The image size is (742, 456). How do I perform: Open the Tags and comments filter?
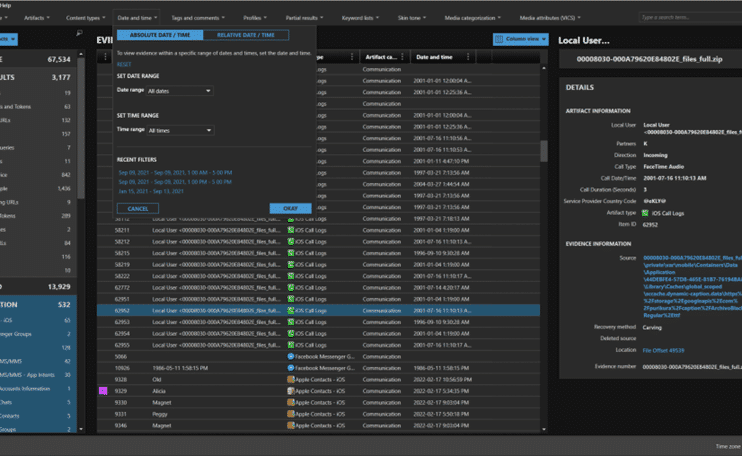pyautogui.click(x=198, y=18)
